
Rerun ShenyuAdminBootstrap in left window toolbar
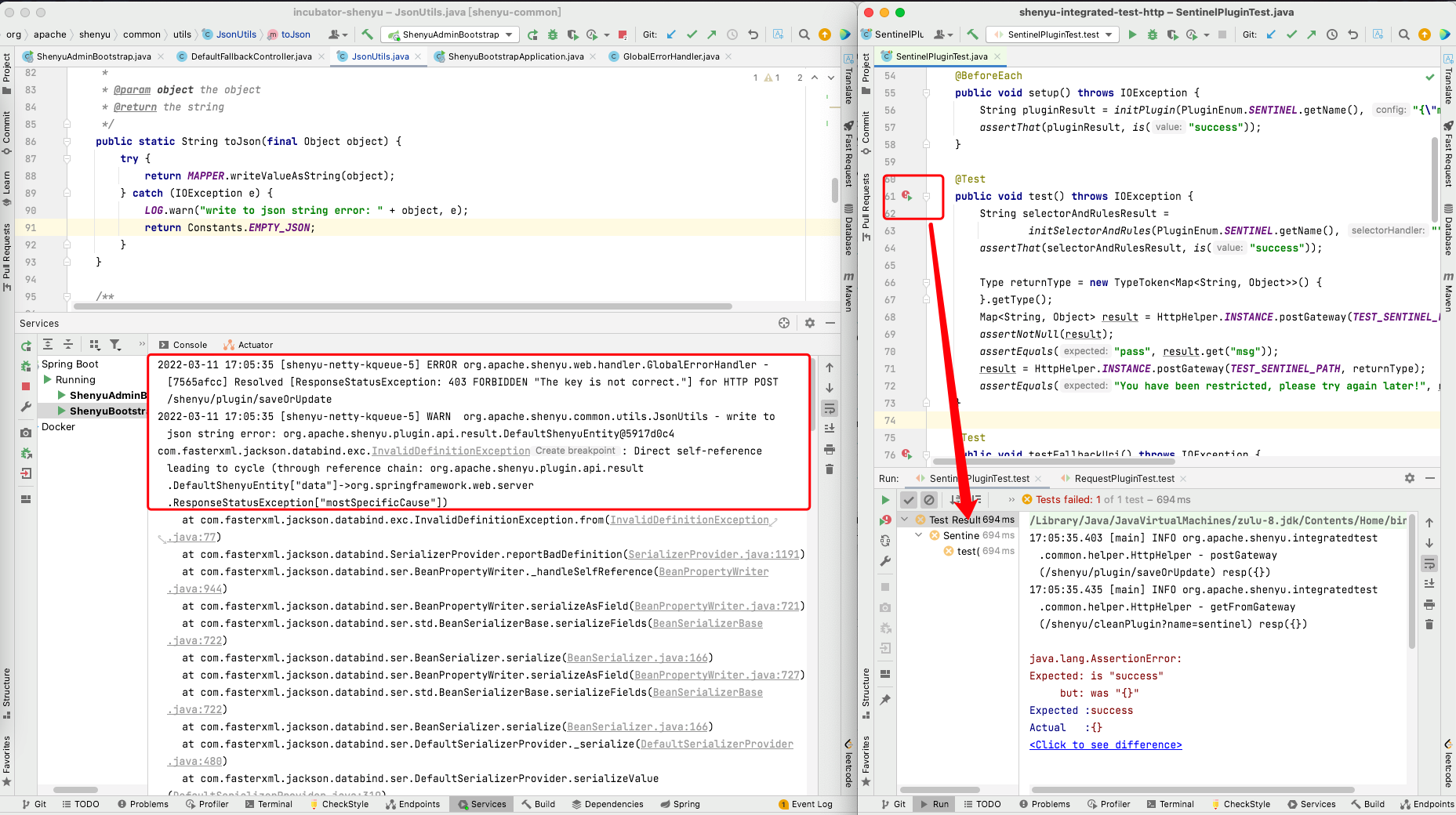[x=532, y=34]
